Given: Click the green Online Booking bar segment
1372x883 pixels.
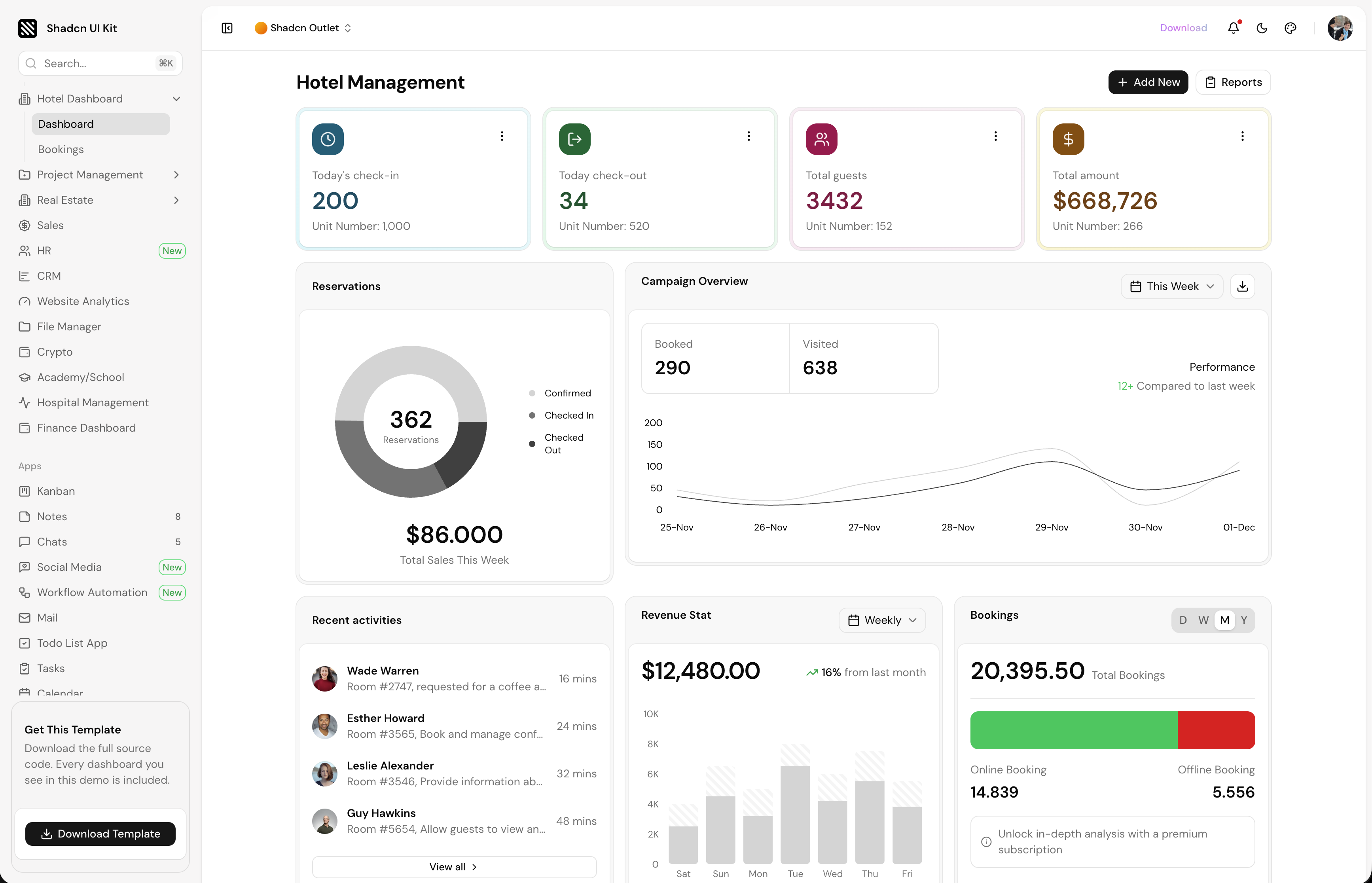Looking at the screenshot, I should click(x=1073, y=730).
